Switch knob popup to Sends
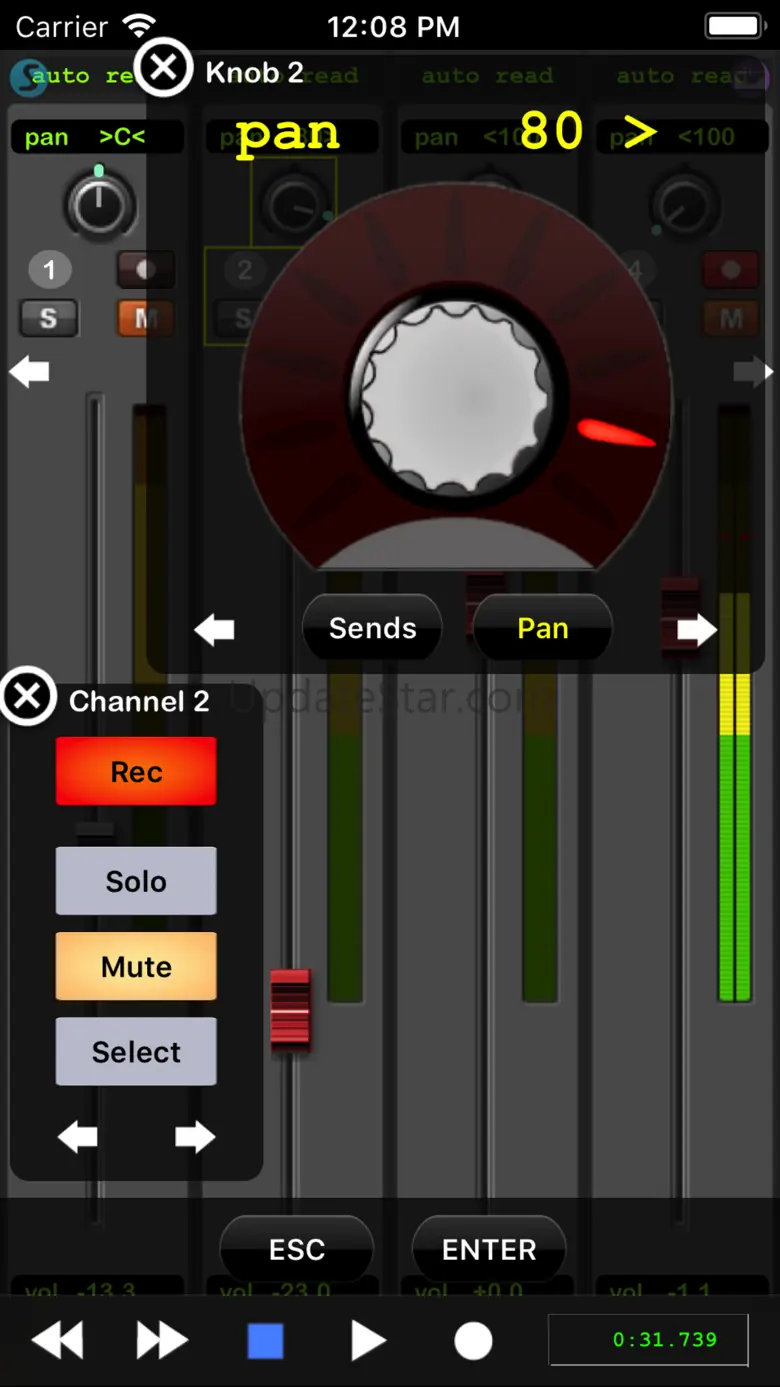The height and width of the screenshot is (1387, 780). tap(372, 628)
